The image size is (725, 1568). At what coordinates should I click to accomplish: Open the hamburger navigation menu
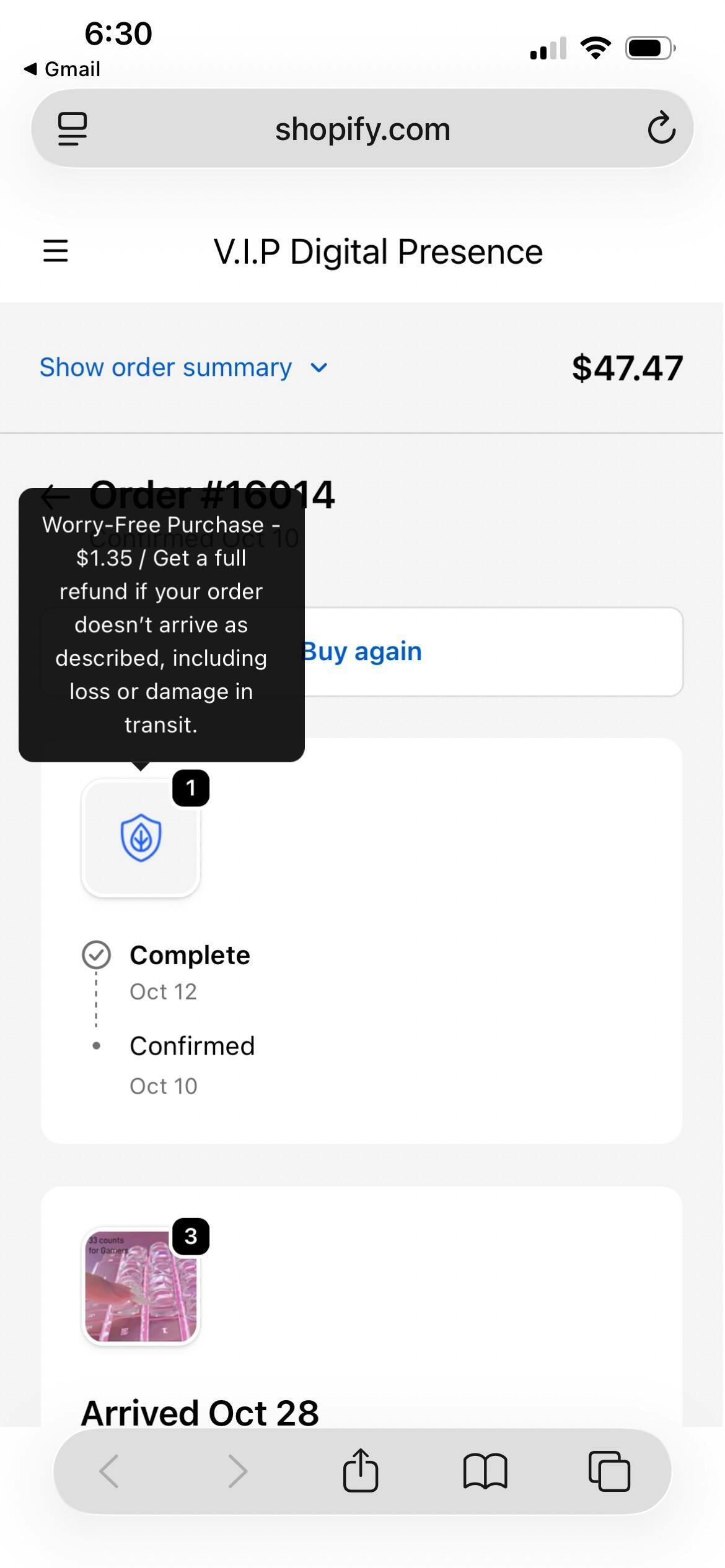[x=55, y=251]
